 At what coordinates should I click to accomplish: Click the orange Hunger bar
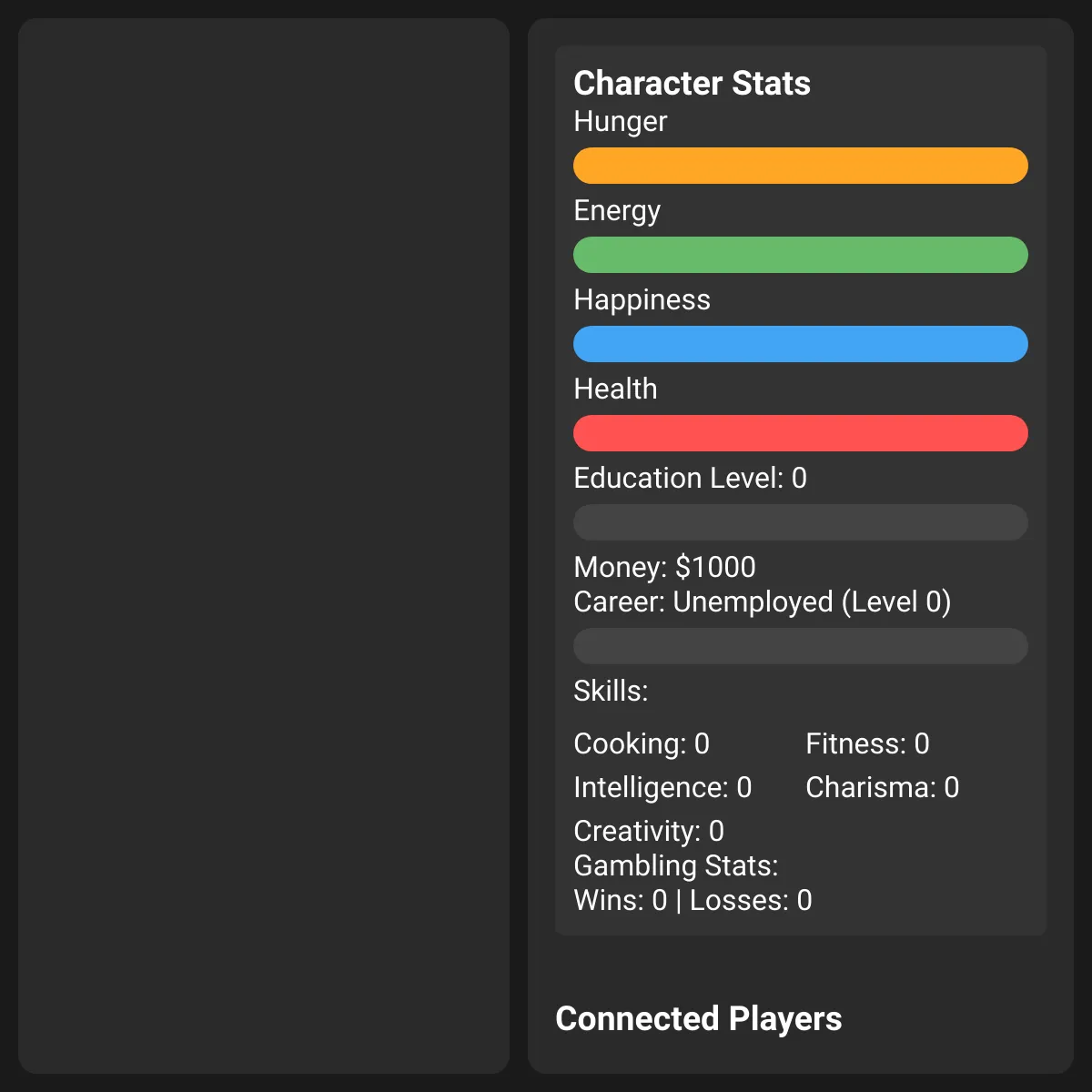[x=801, y=166]
